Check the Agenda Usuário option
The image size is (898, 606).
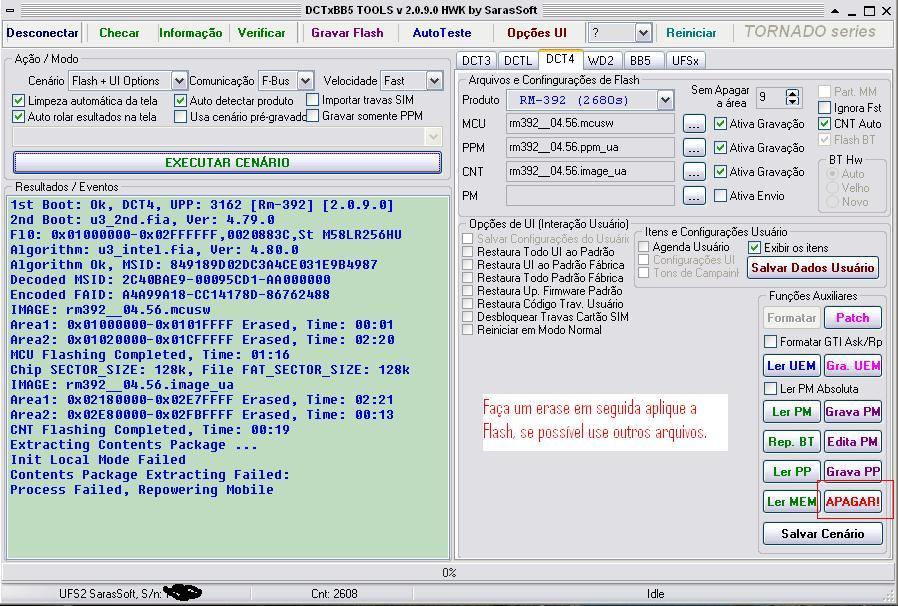(x=644, y=247)
